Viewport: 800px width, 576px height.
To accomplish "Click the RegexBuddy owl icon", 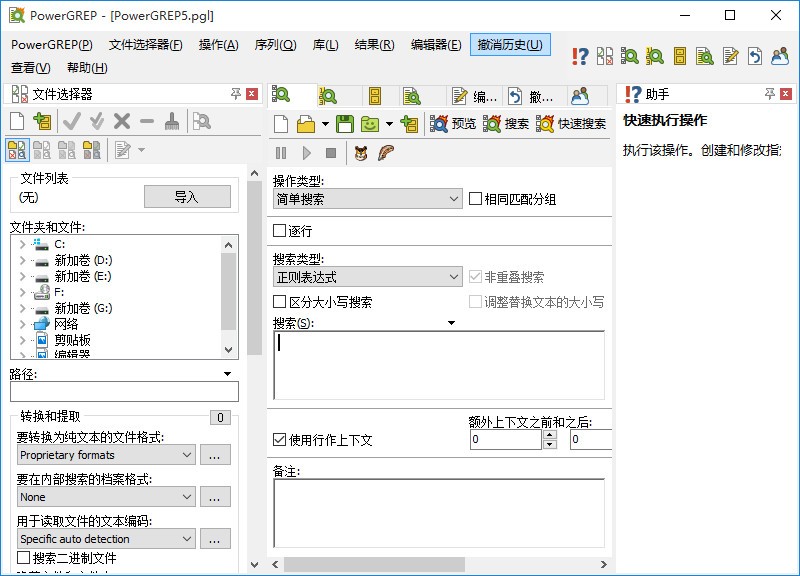I will pyautogui.click(x=361, y=153).
